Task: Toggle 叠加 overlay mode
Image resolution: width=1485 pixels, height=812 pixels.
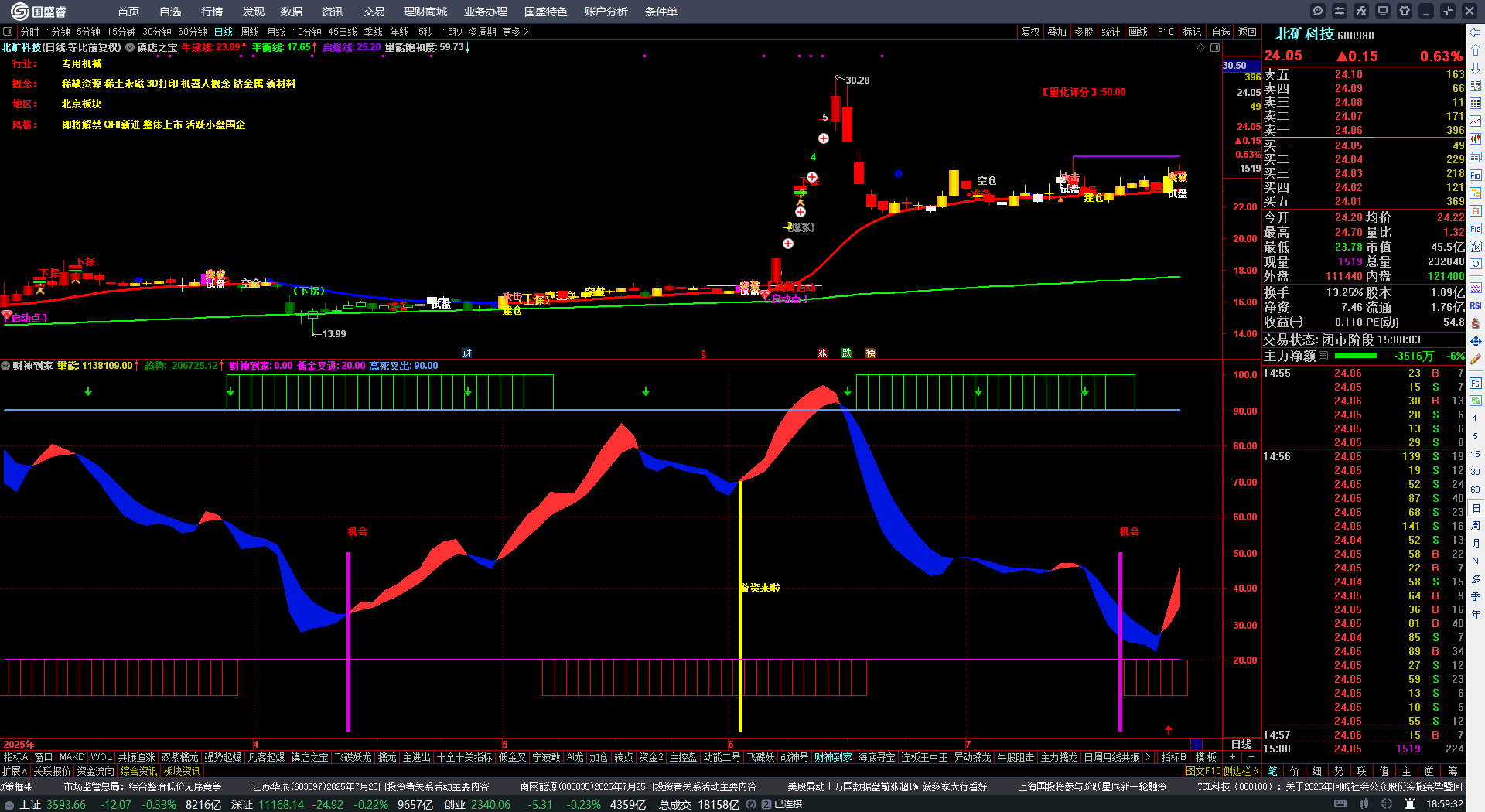Action: coord(1057,32)
